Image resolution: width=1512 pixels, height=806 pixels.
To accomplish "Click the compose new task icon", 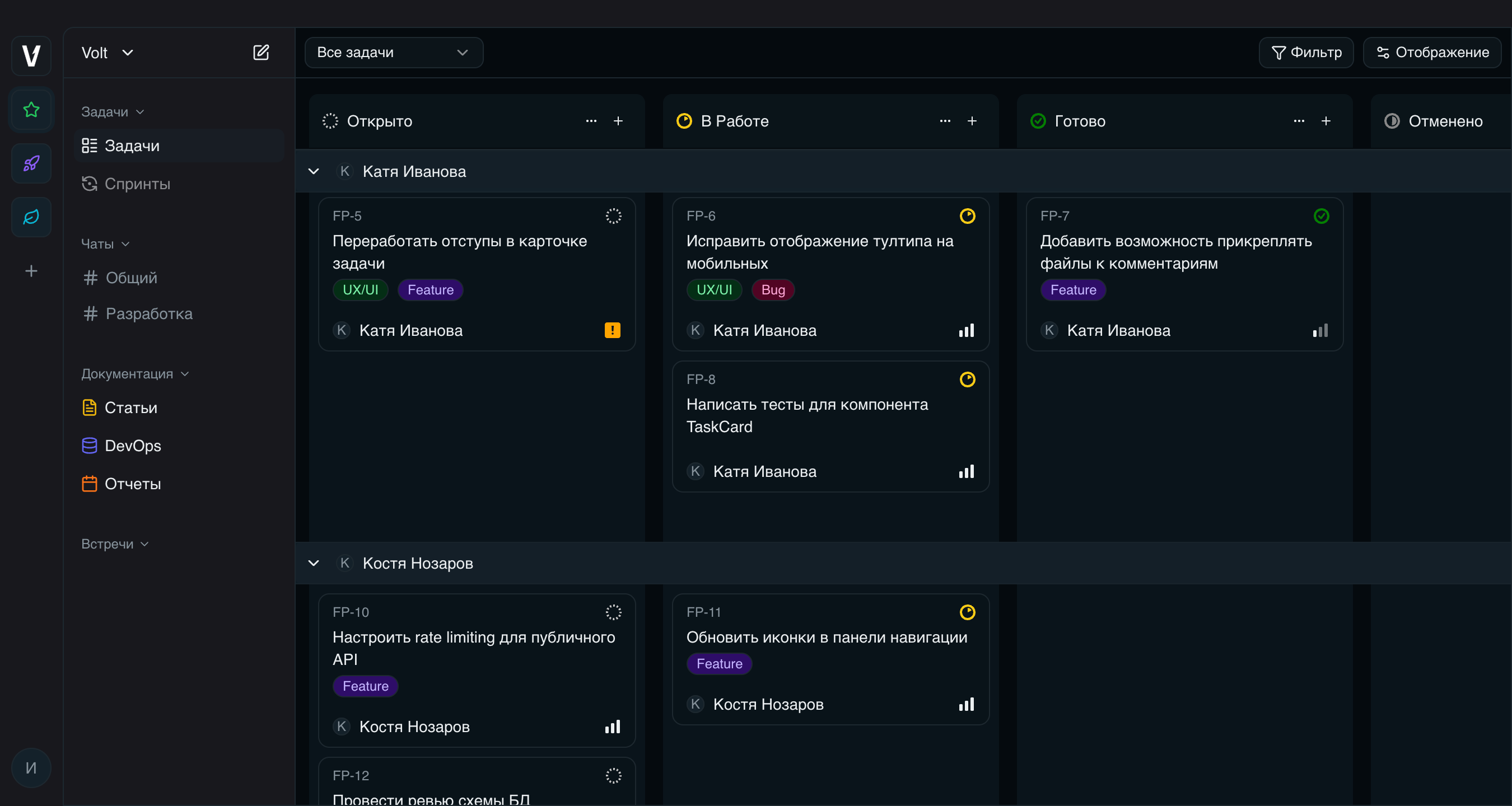I will 260,53.
